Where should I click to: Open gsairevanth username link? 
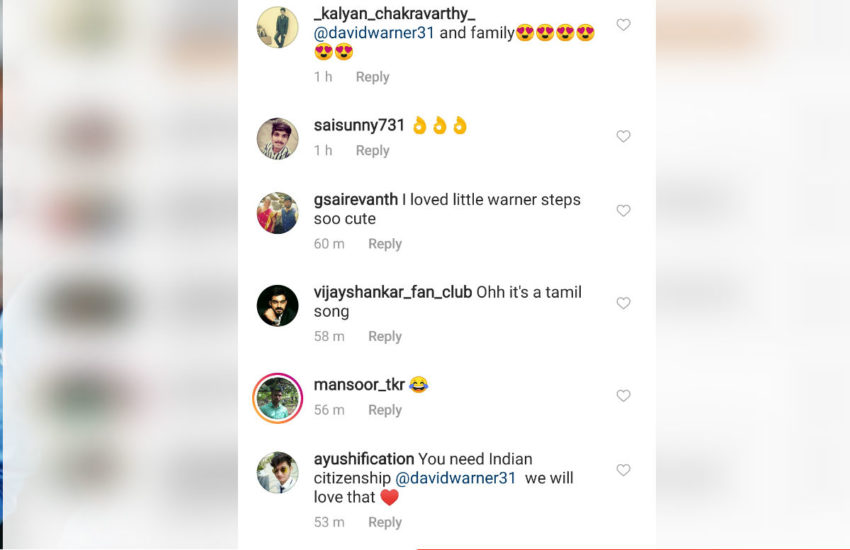(x=356, y=200)
